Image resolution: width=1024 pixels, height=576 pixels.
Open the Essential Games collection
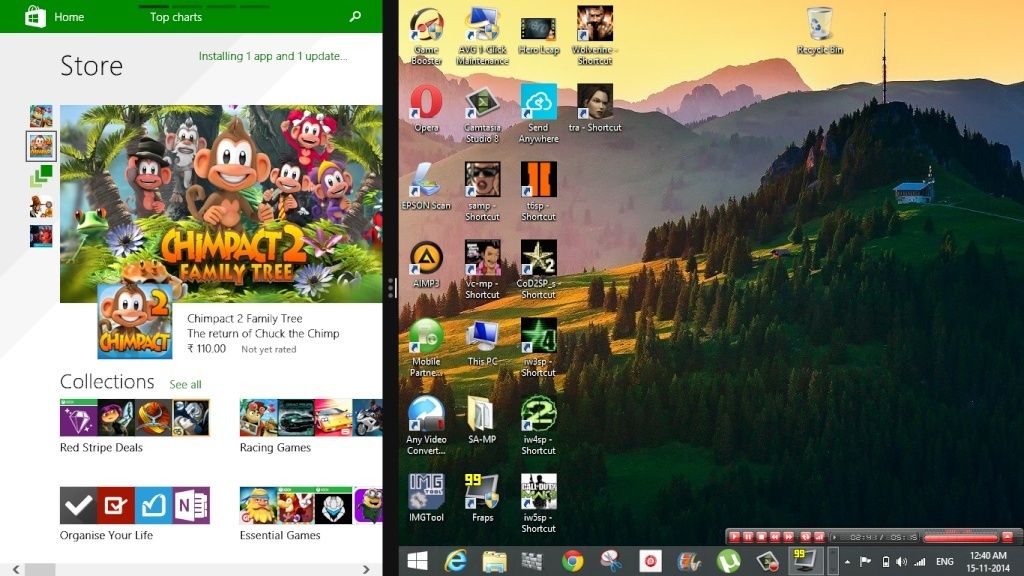coord(311,514)
